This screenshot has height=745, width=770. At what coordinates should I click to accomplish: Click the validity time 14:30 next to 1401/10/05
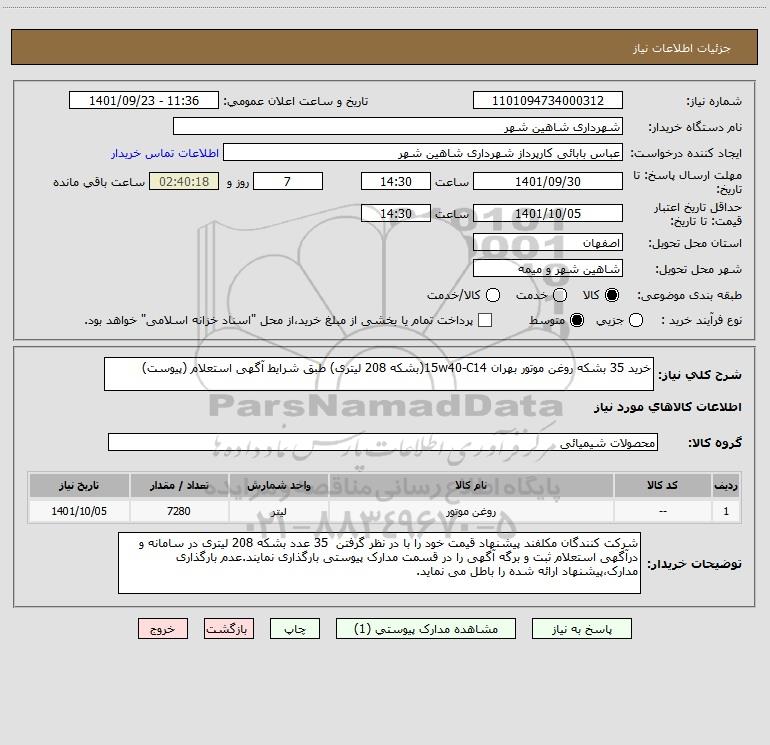[x=396, y=213]
